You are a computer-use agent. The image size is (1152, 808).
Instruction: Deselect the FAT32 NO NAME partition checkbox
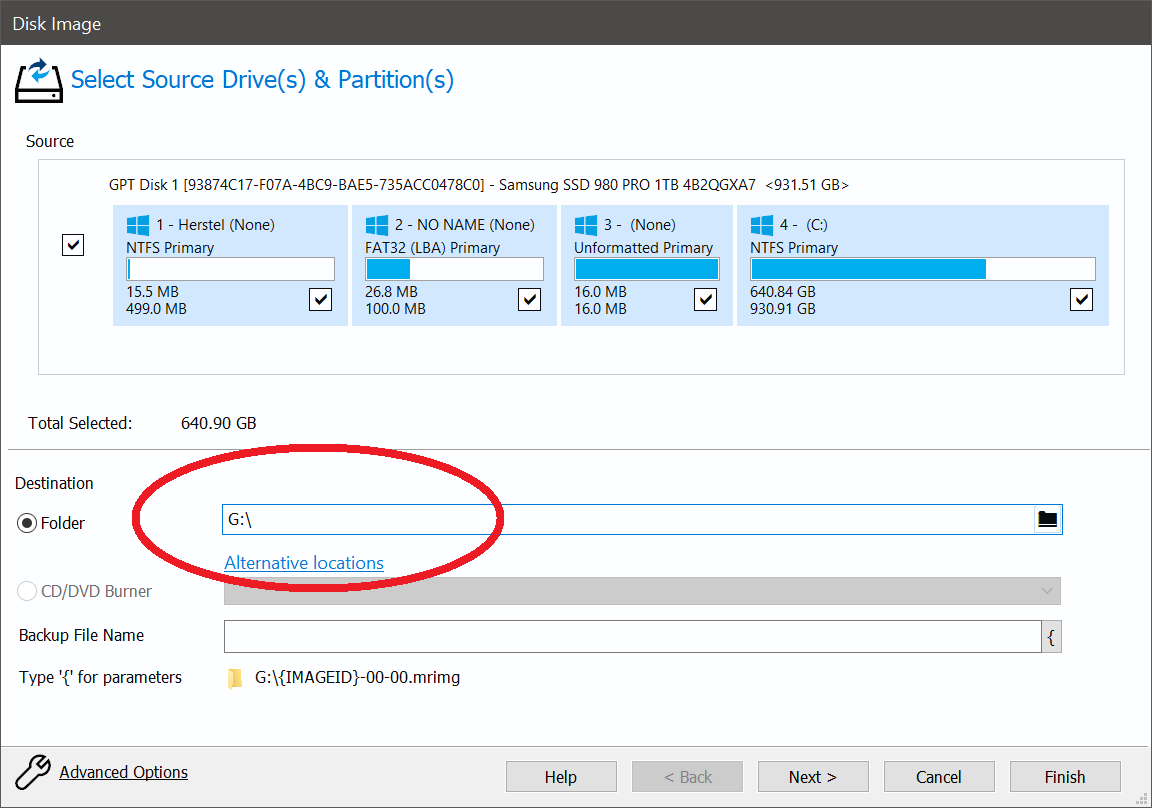click(x=530, y=299)
